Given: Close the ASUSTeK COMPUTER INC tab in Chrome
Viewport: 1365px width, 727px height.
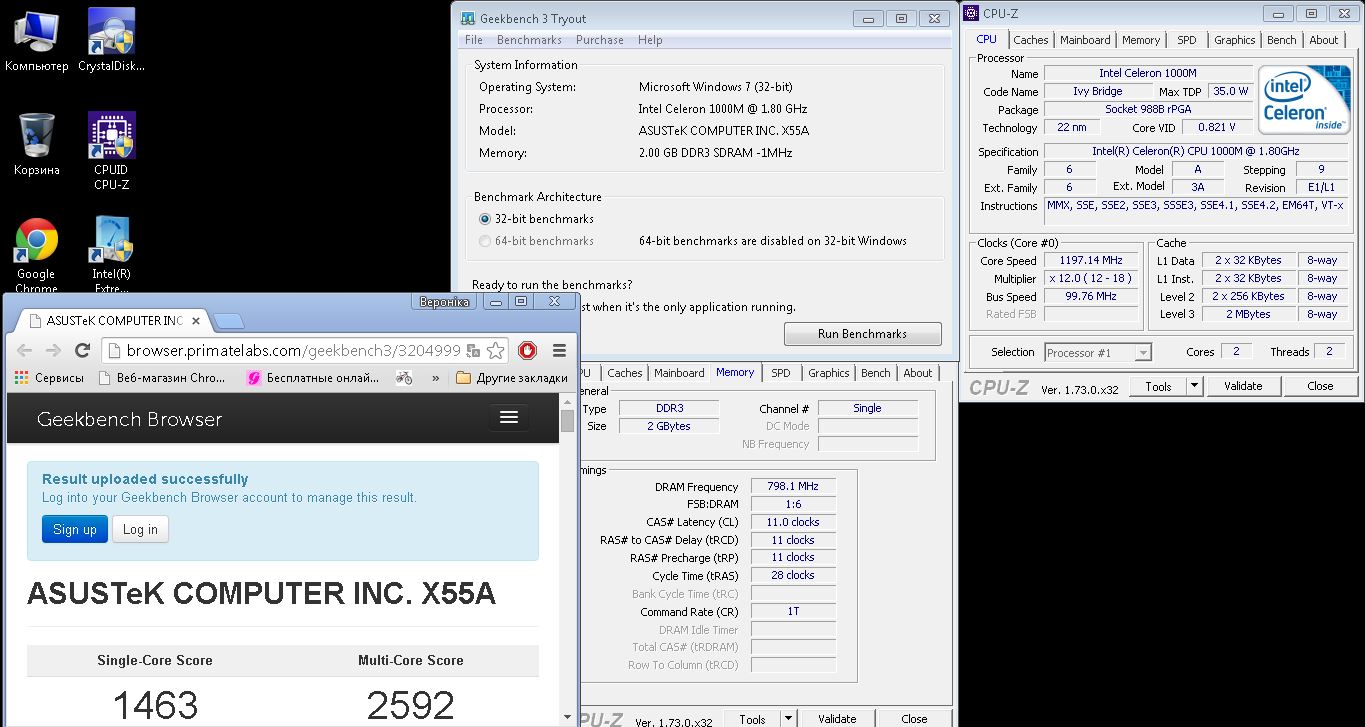Looking at the screenshot, I should (196, 321).
